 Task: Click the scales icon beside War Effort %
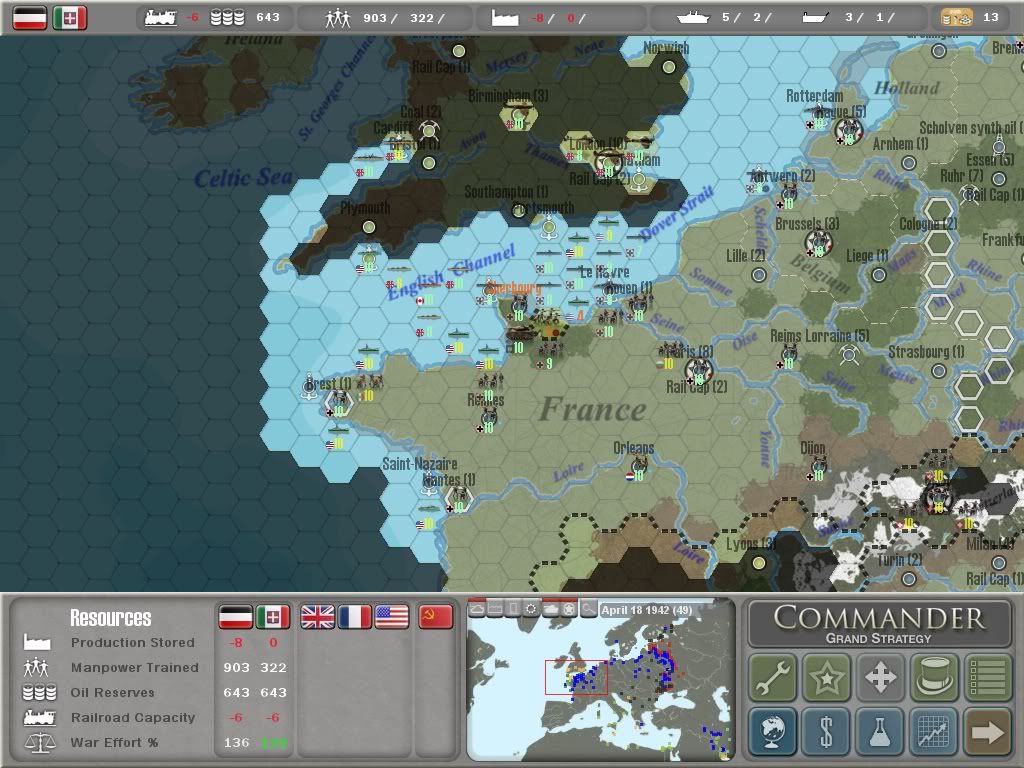click(39, 743)
